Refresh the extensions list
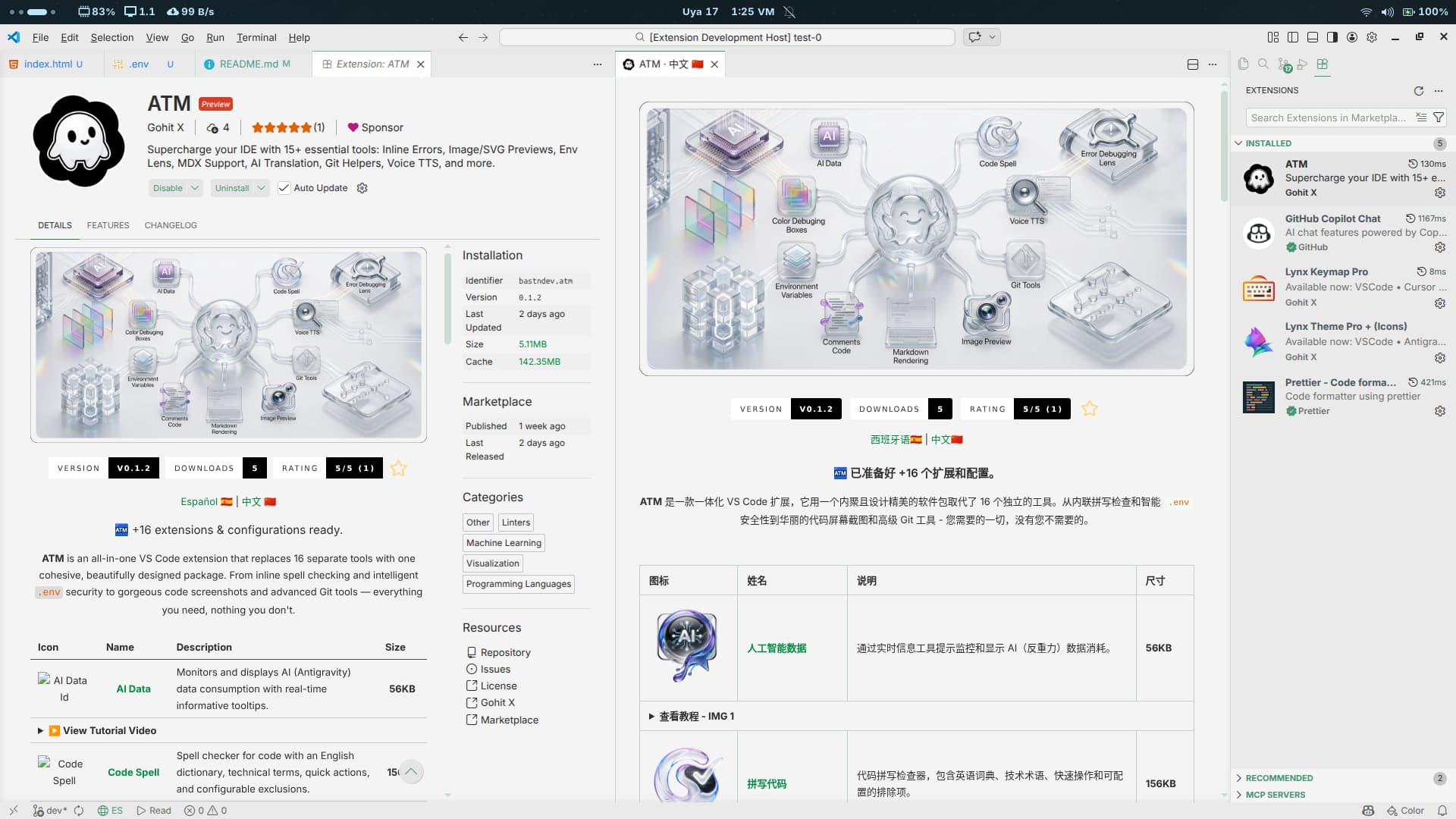This screenshot has height=819, width=1456. click(1418, 90)
